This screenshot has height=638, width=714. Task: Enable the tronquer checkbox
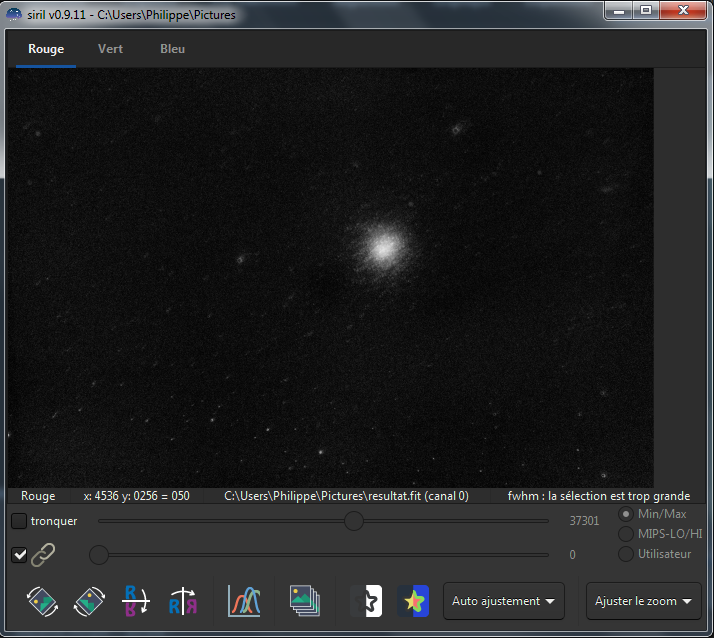tap(19, 521)
